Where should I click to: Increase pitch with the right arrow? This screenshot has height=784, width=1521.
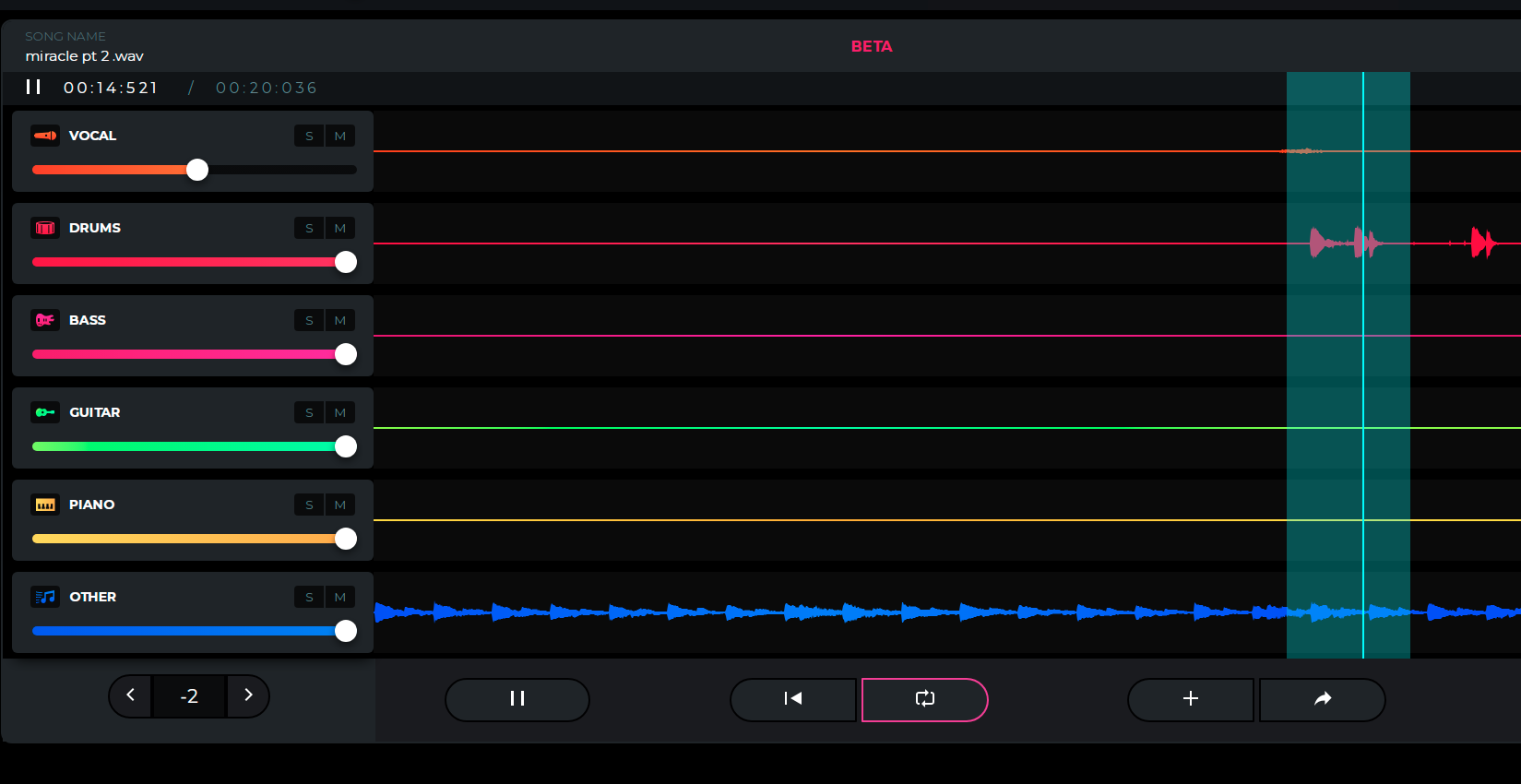248,695
